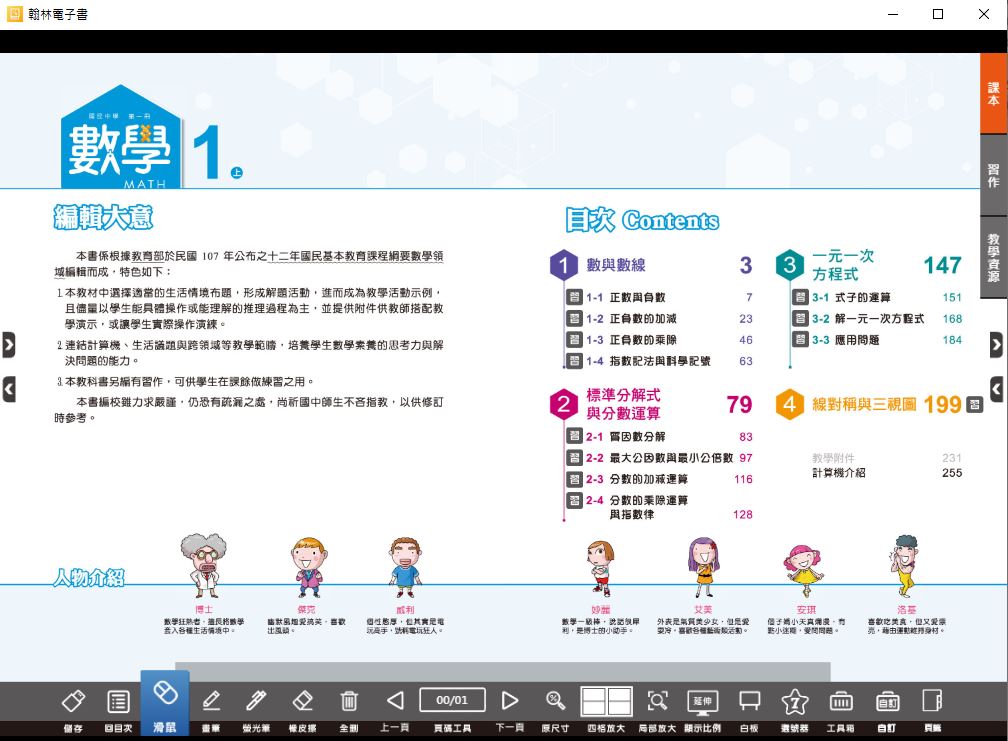Select the 畫筆 pen tool
The image size is (1008, 741).
[x=211, y=701]
